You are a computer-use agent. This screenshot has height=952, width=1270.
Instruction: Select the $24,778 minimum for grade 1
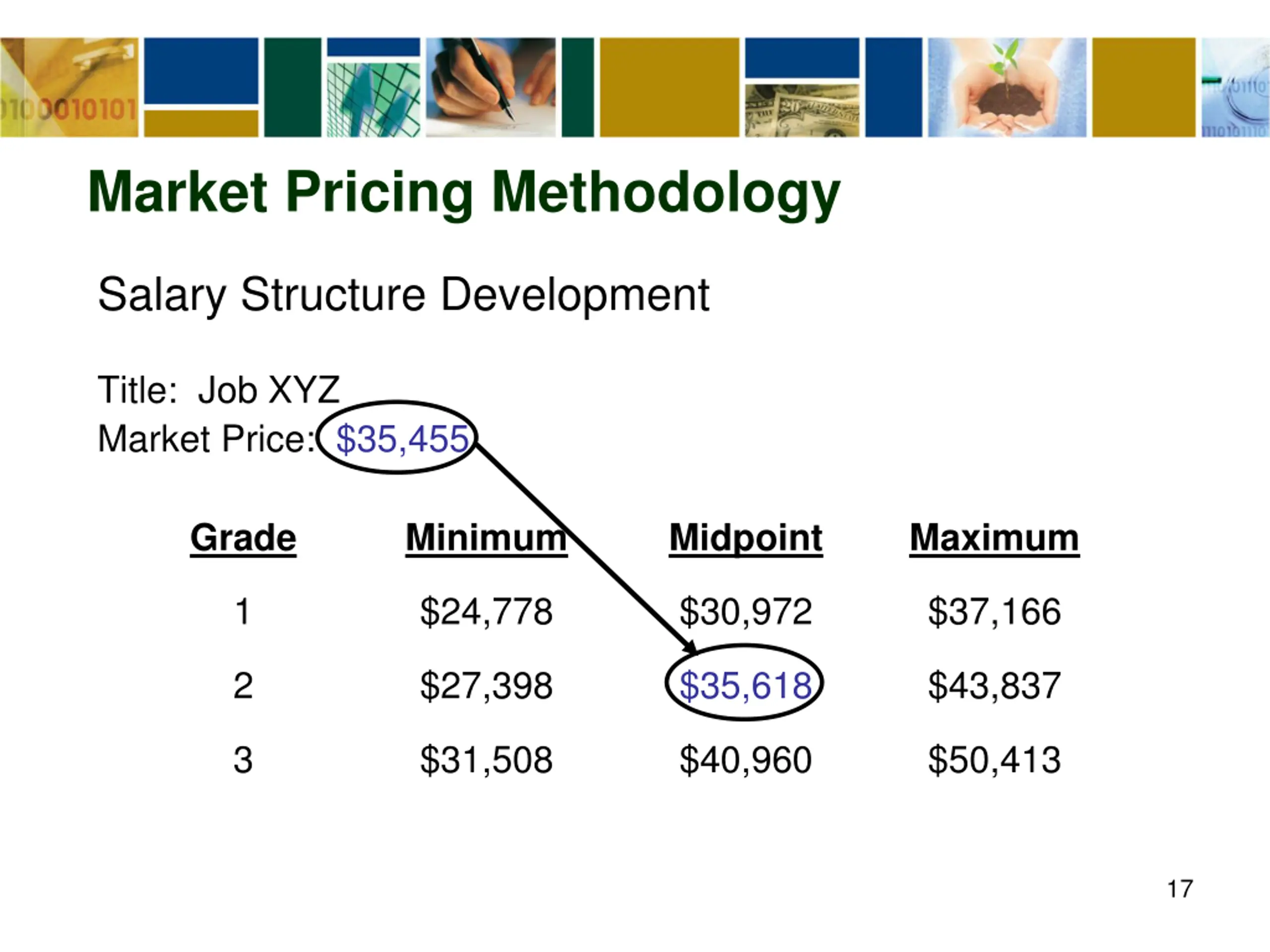tap(486, 612)
